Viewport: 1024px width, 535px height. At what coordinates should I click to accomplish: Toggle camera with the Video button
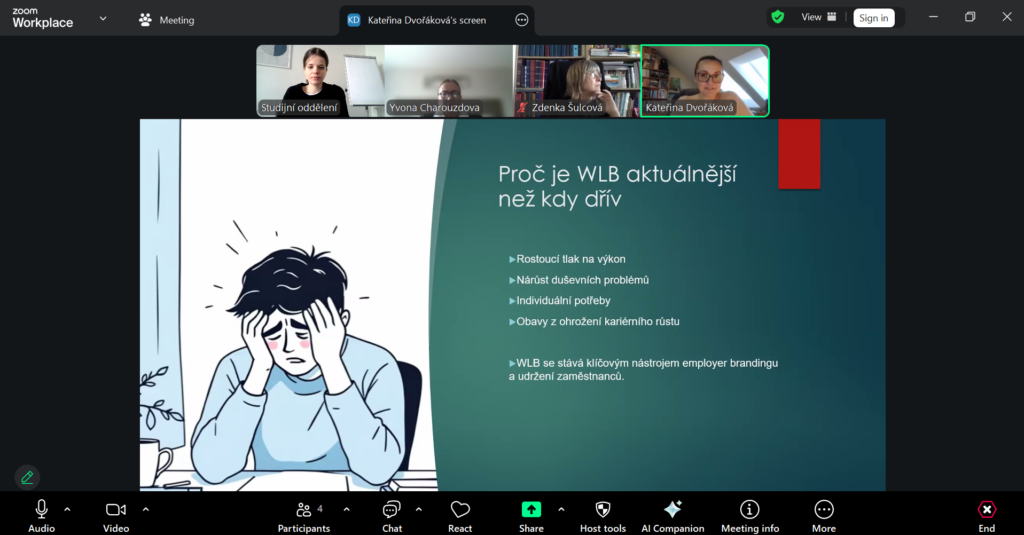[x=116, y=514]
